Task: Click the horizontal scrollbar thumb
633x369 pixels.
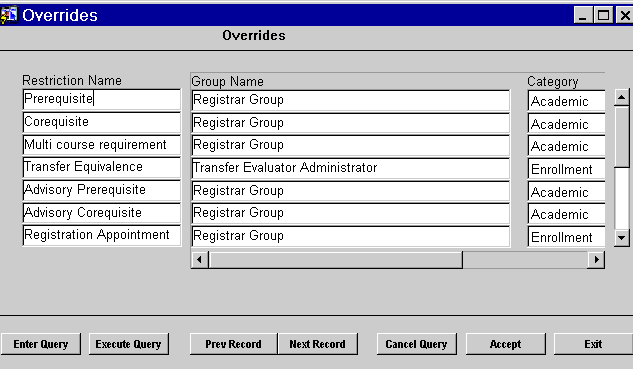Action: (x=335, y=260)
